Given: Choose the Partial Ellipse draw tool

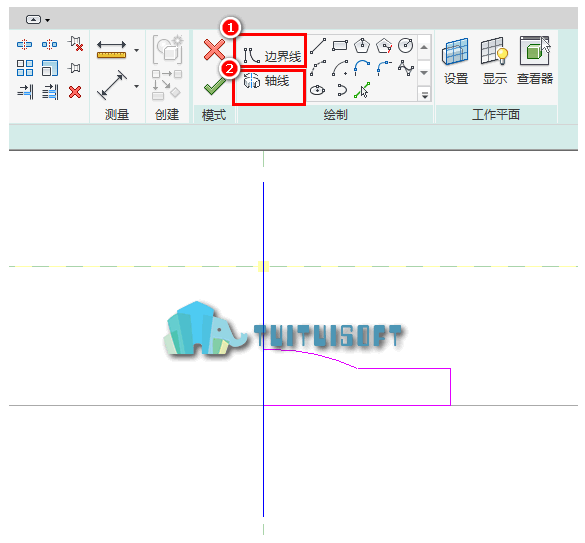Looking at the screenshot, I should [x=341, y=90].
